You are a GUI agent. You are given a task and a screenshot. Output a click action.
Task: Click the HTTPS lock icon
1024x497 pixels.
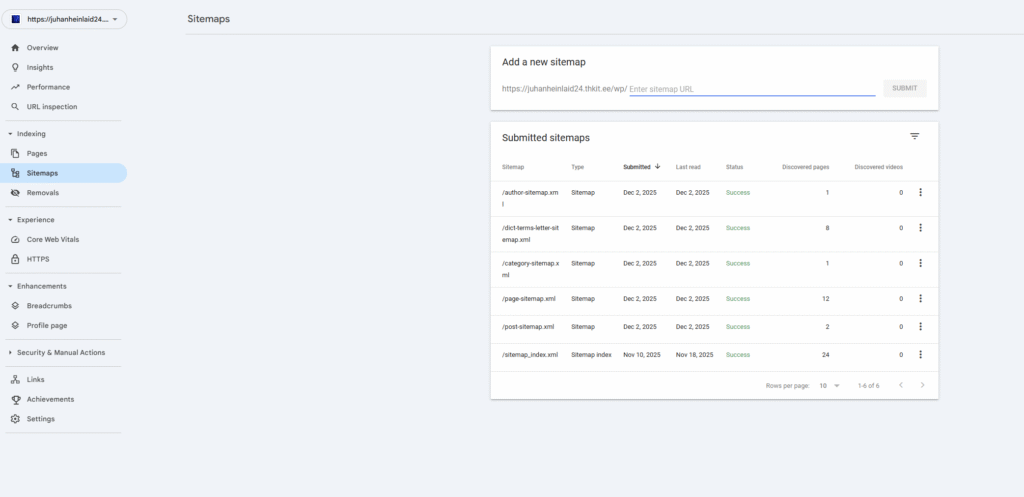point(15,259)
